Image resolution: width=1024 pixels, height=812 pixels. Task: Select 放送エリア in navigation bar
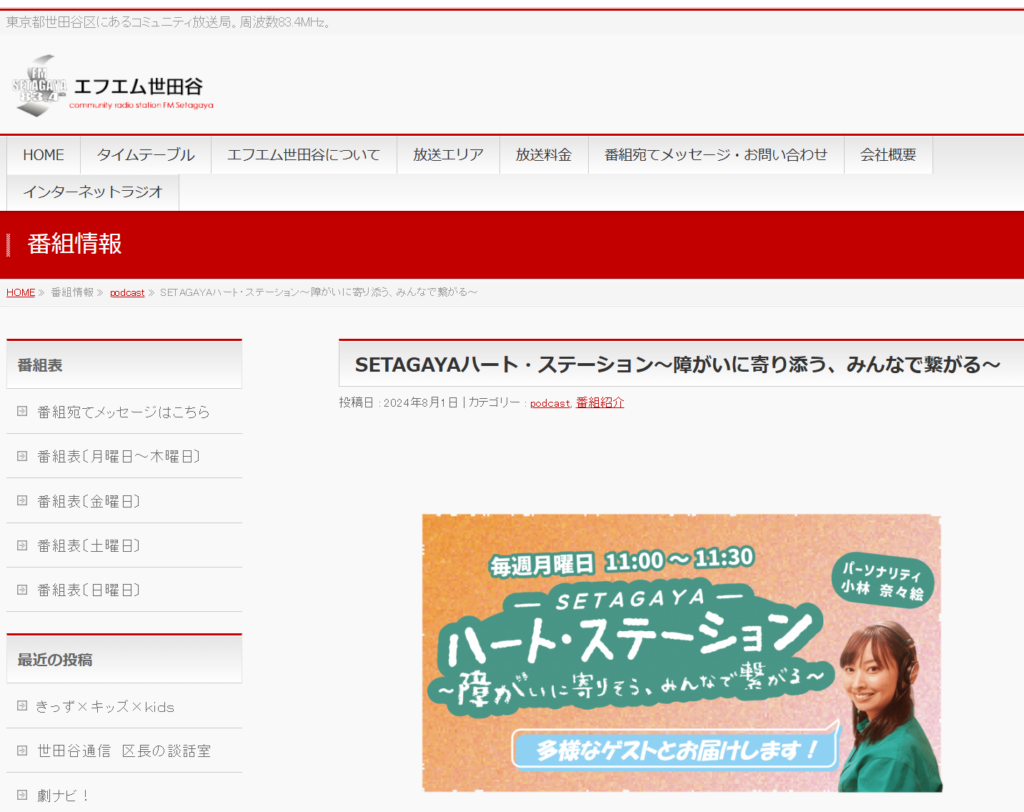tap(448, 155)
